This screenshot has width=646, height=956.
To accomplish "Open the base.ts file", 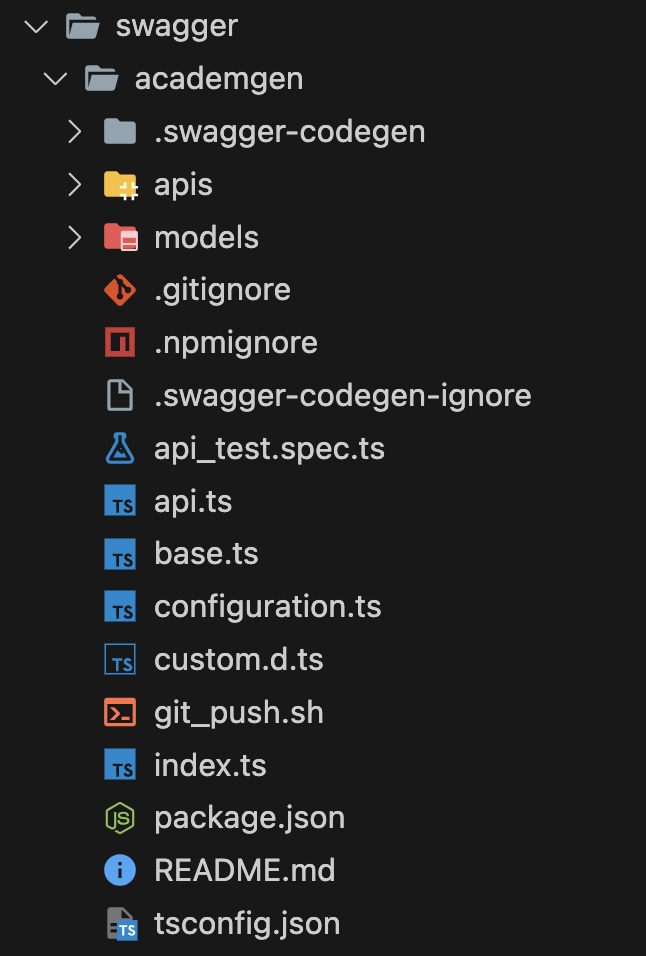I will pyautogui.click(x=206, y=554).
